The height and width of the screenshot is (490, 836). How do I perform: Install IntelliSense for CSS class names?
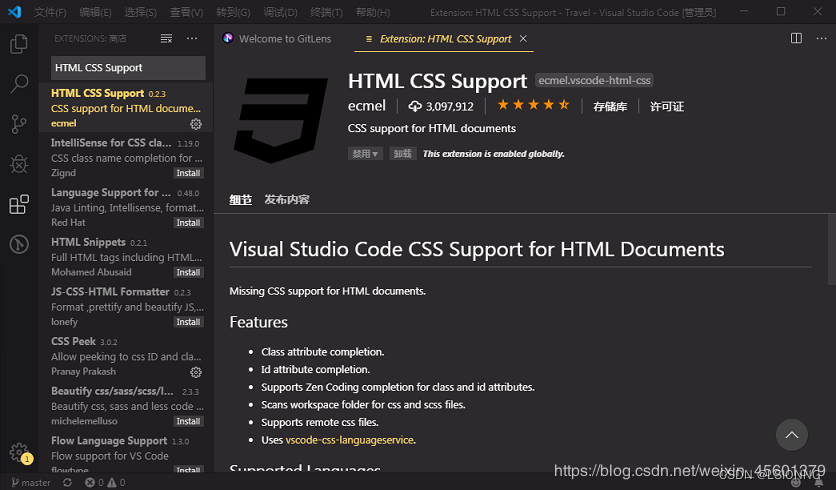[188, 173]
